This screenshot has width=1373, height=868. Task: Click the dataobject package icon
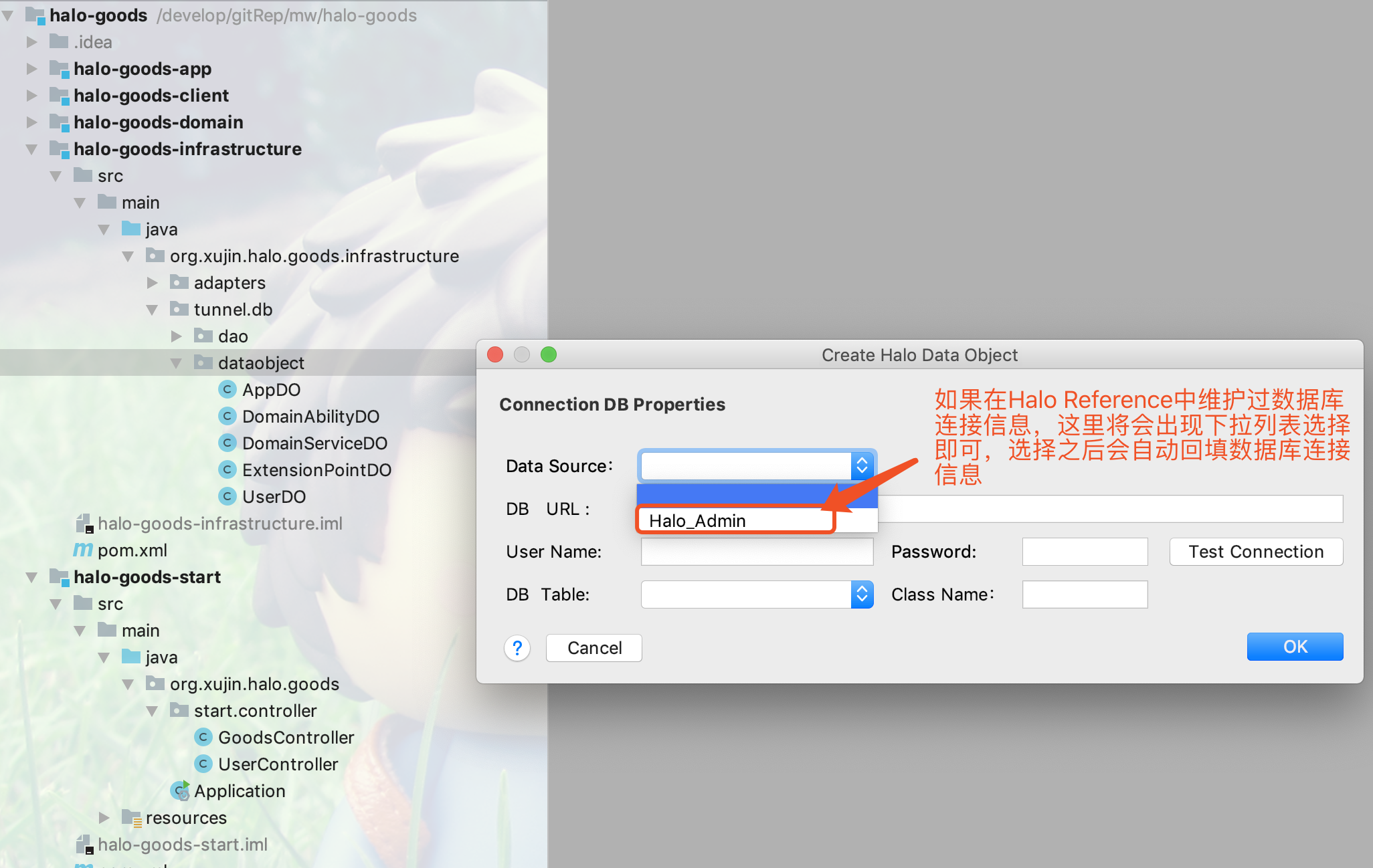pos(203,362)
